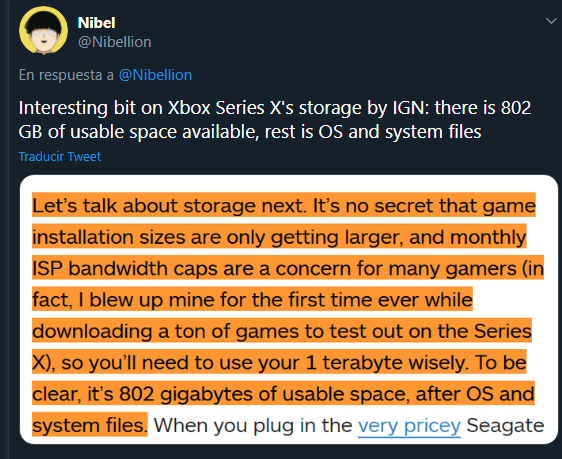Select the highlighted 'Let's talk about storage' line

(x=284, y=206)
